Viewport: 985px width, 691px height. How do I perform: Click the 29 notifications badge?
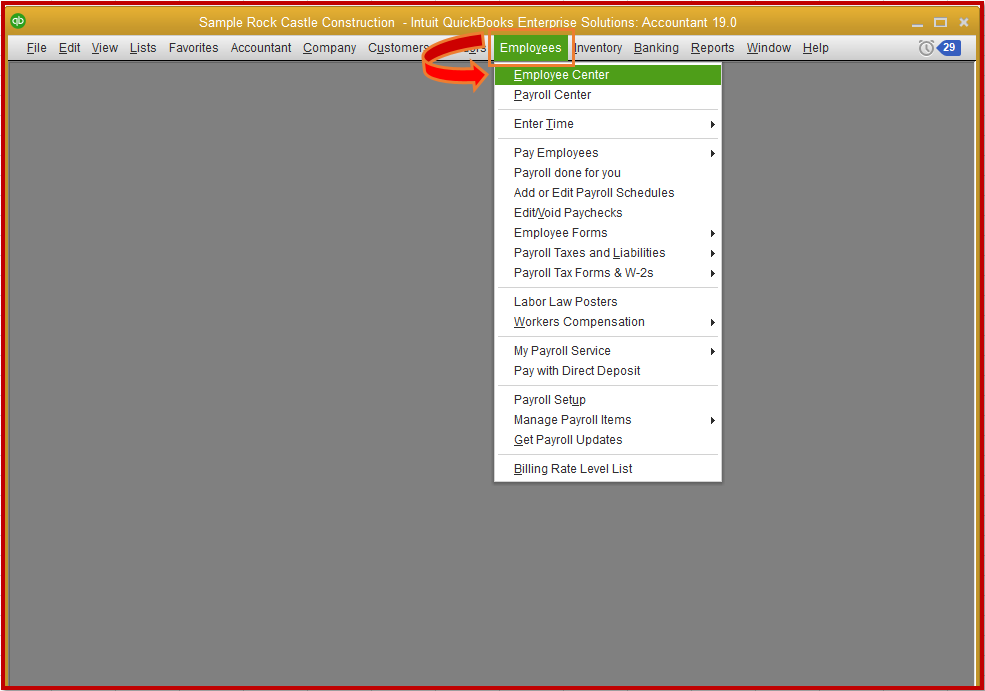pyautogui.click(x=949, y=48)
